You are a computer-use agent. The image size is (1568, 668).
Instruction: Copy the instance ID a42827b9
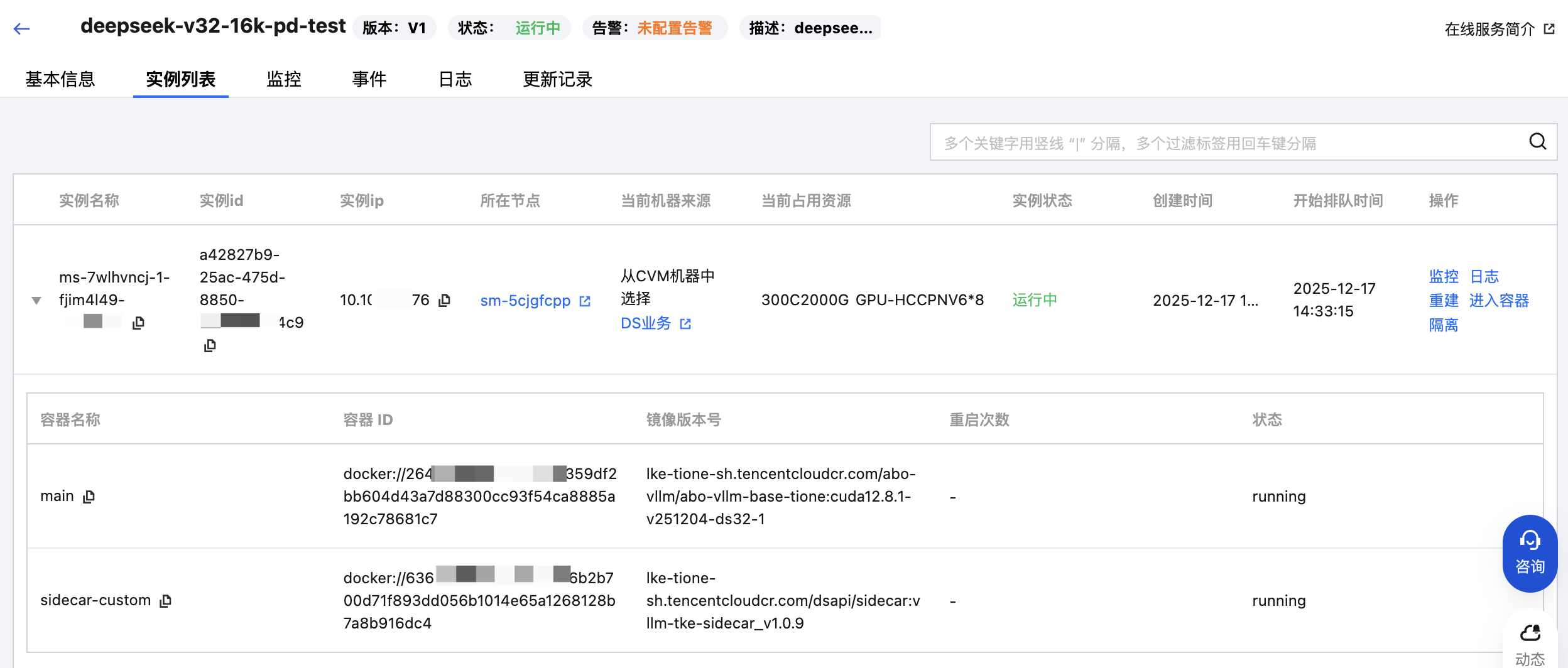(x=210, y=345)
